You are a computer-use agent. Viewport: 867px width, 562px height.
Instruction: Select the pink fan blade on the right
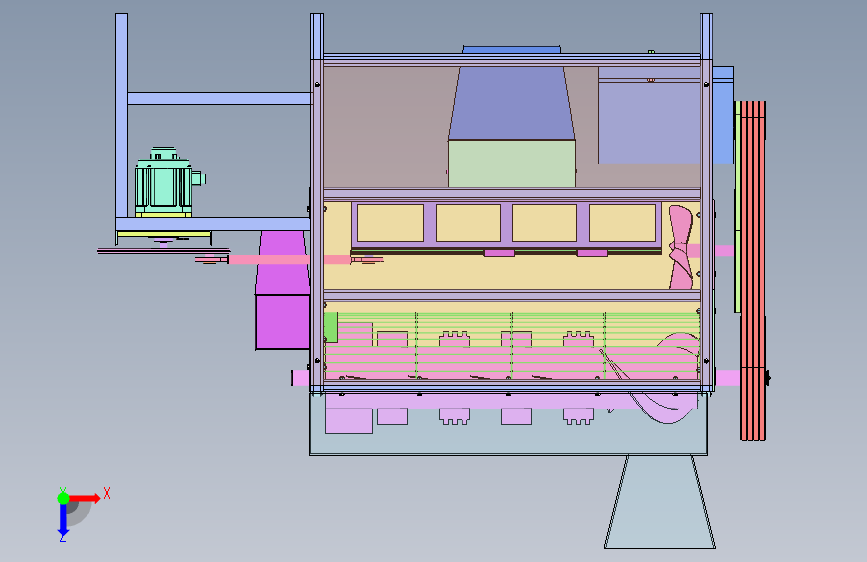coord(681,247)
